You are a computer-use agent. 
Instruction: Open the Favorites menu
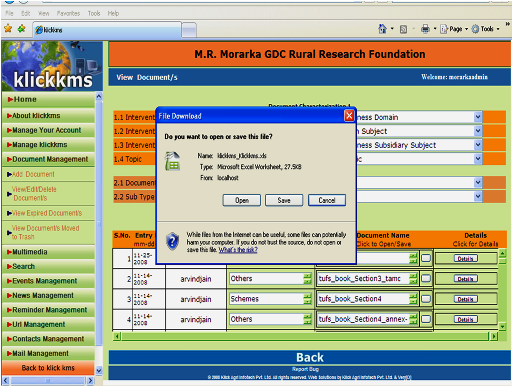(x=68, y=13)
